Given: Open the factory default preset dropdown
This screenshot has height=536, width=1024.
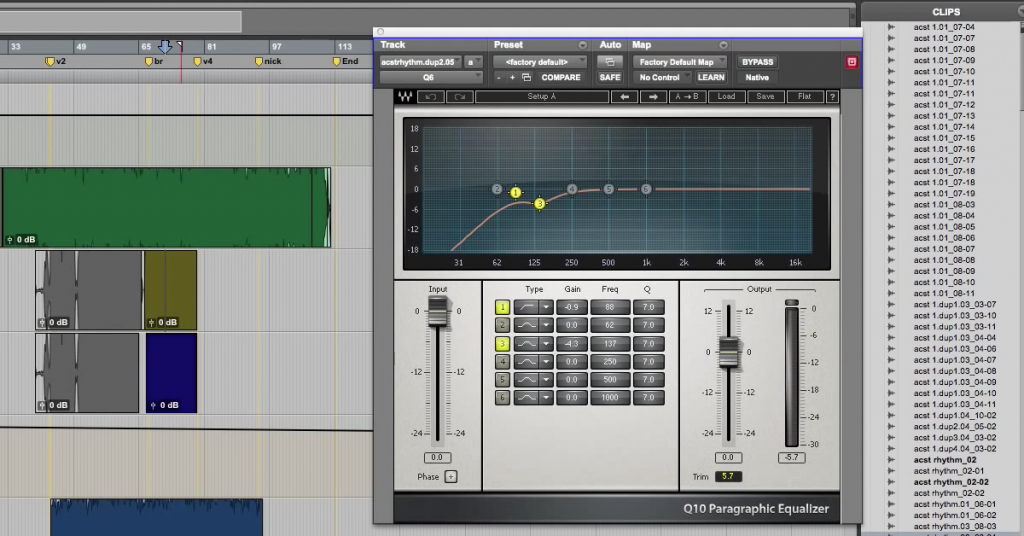Looking at the screenshot, I should (x=540, y=62).
